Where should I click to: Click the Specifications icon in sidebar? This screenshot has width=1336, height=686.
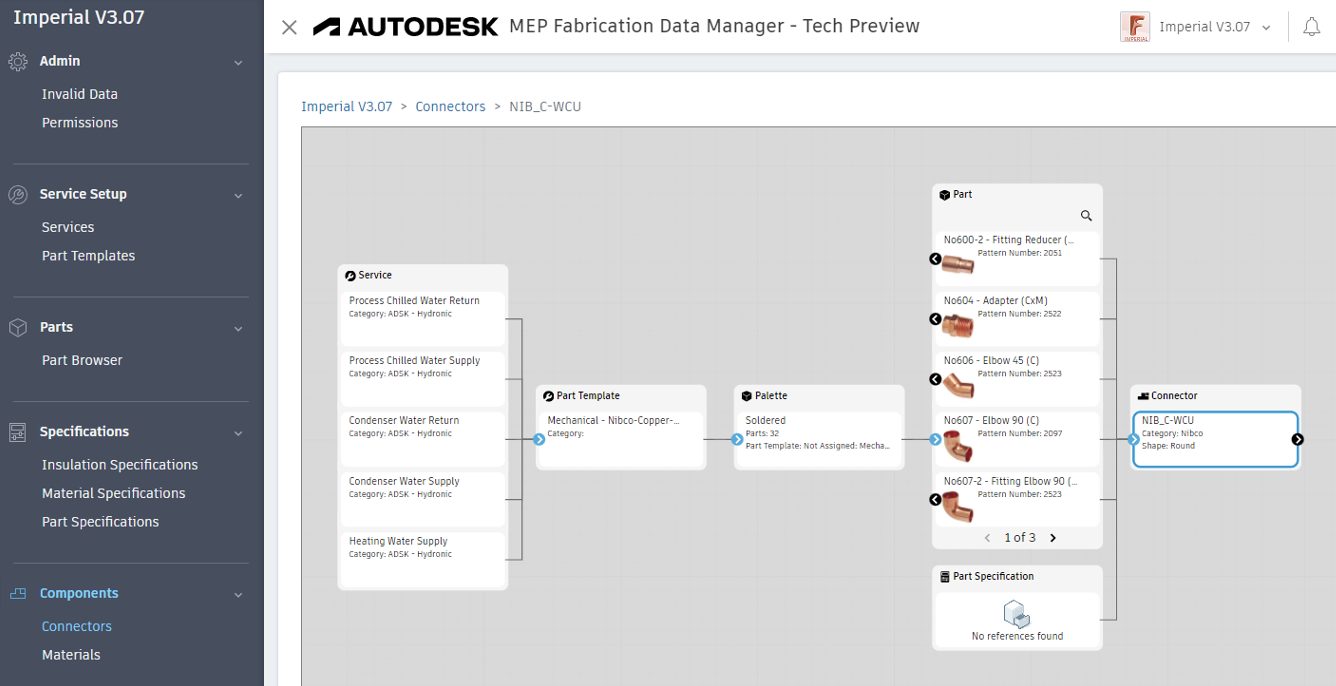tap(17, 432)
